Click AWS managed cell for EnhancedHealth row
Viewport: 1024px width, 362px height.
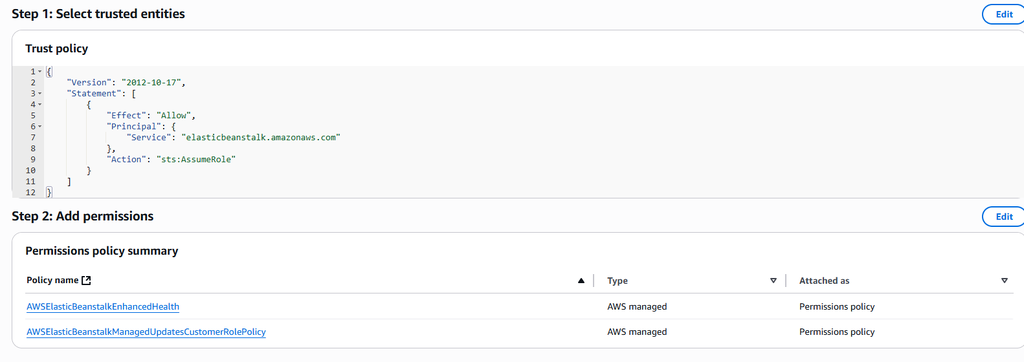[637, 306]
